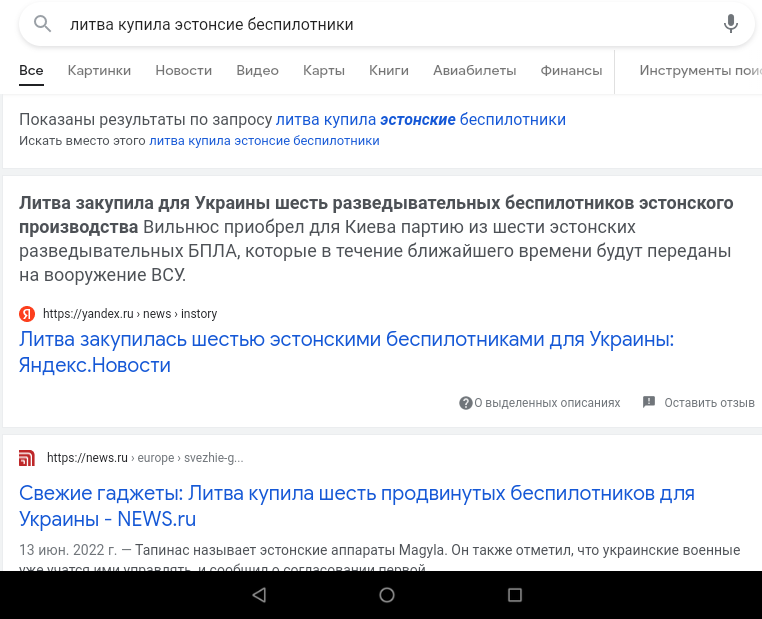The image size is (762, 619).
Task: Go to the Книги tab
Action: coord(389,70)
